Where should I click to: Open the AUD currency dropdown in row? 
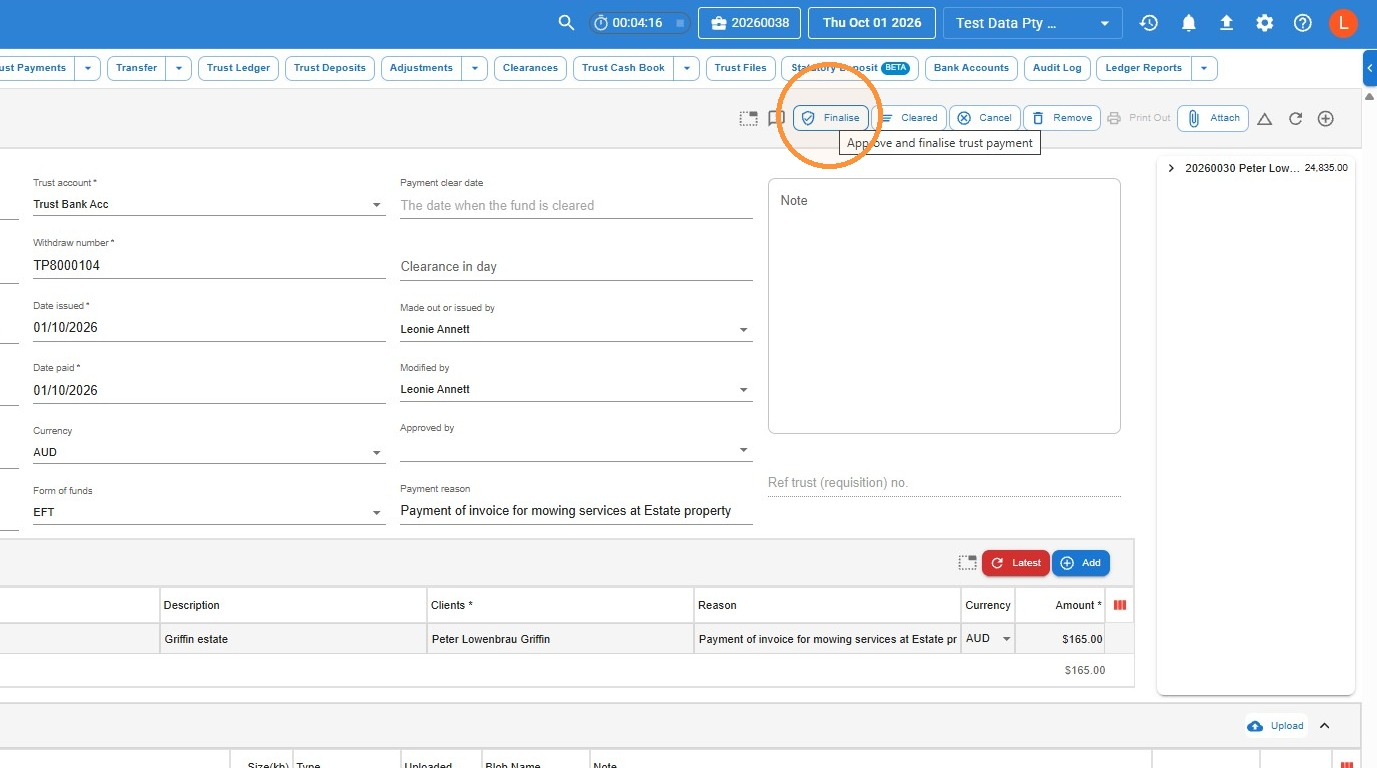pos(988,639)
